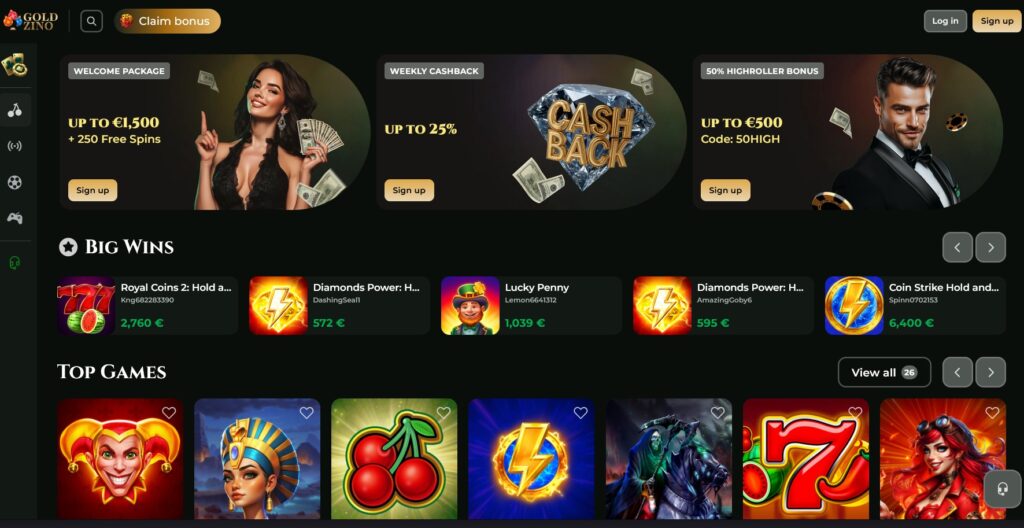Image resolution: width=1024 pixels, height=528 pixels.
Task: Favorite the joker game with heart
Action: pyautogui.click(x=169, y=412)
